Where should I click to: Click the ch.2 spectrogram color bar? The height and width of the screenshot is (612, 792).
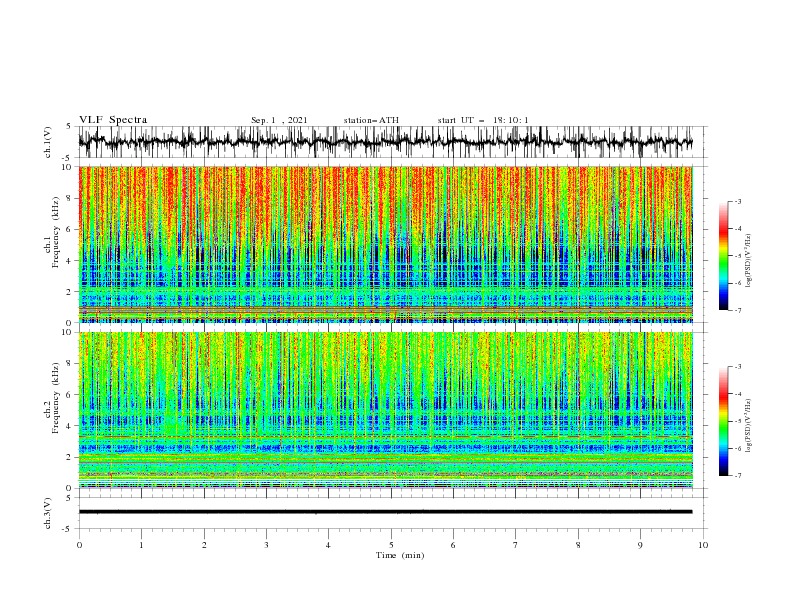723,421
